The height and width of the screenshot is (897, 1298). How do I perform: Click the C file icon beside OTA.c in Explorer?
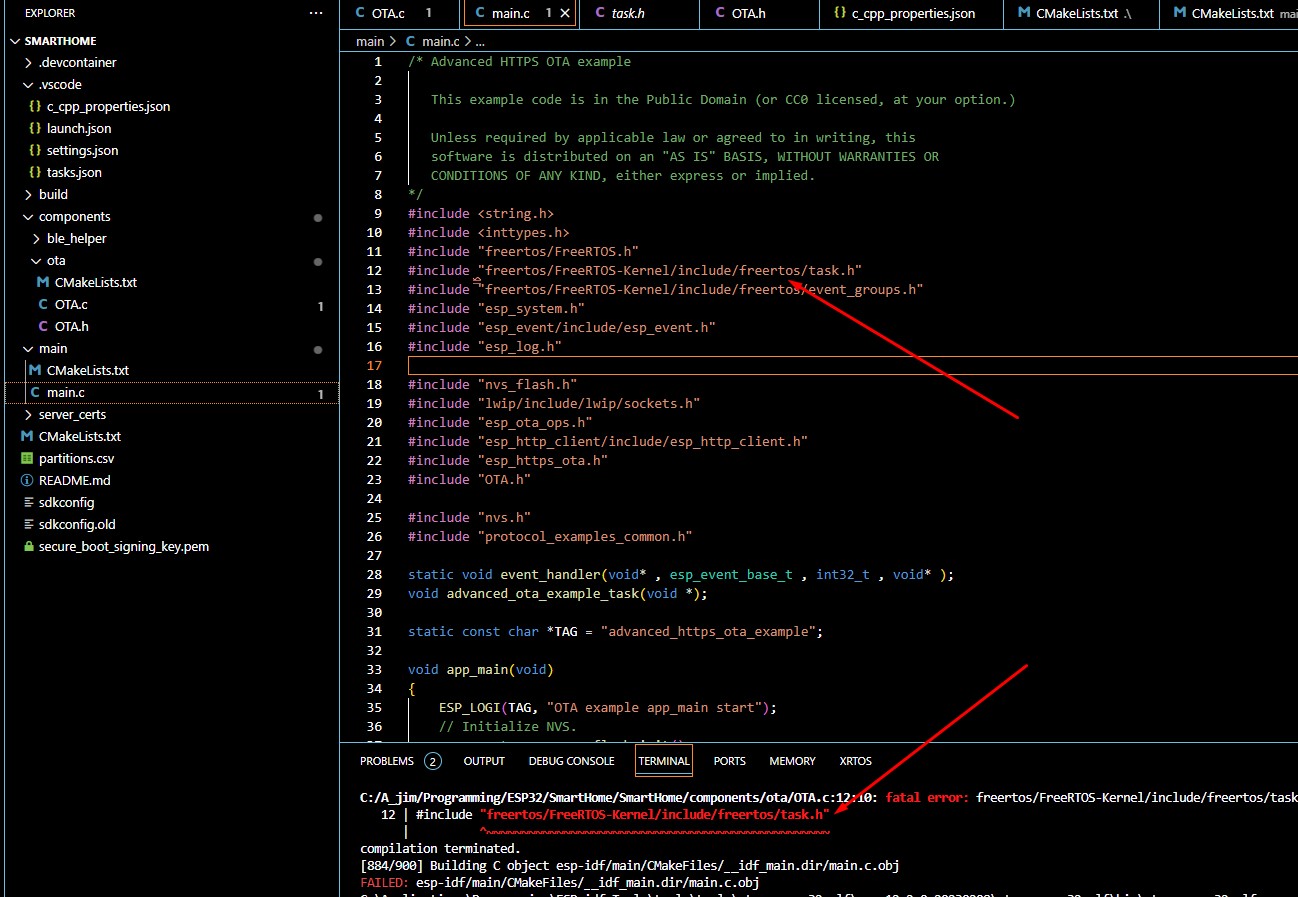[x=43, y=304]
